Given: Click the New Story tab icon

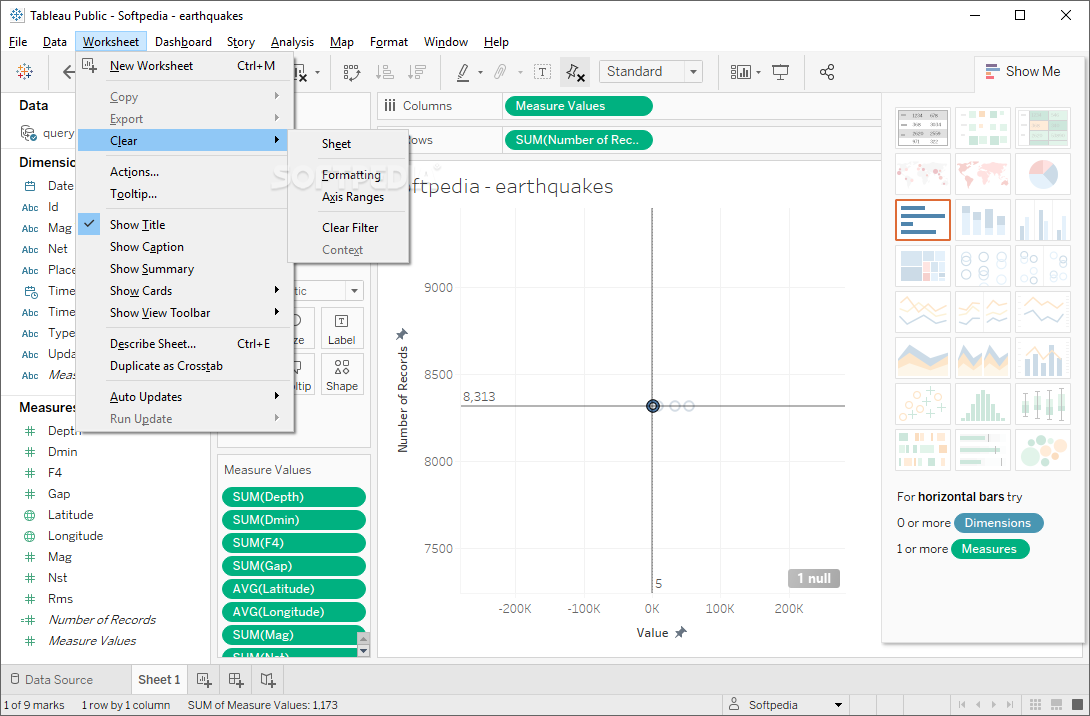Looking at the screenshot, I should click(268, 680).
